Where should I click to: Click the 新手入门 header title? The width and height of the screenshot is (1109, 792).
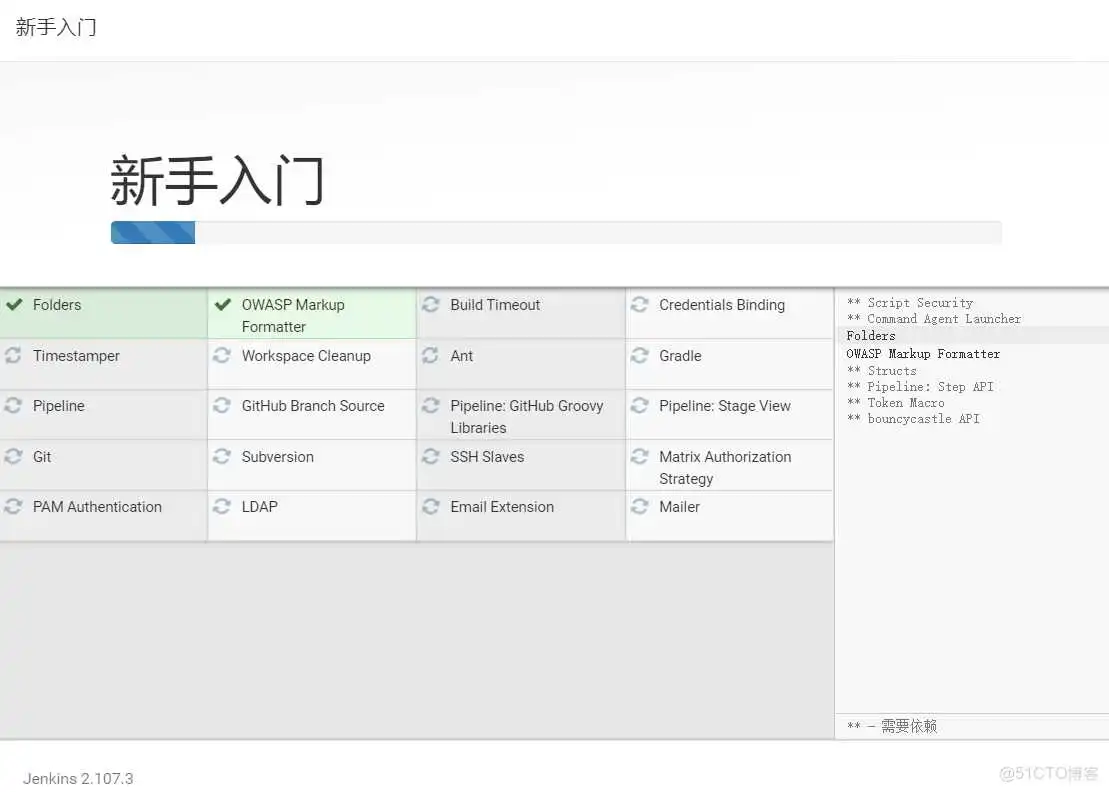click(216, 178)
